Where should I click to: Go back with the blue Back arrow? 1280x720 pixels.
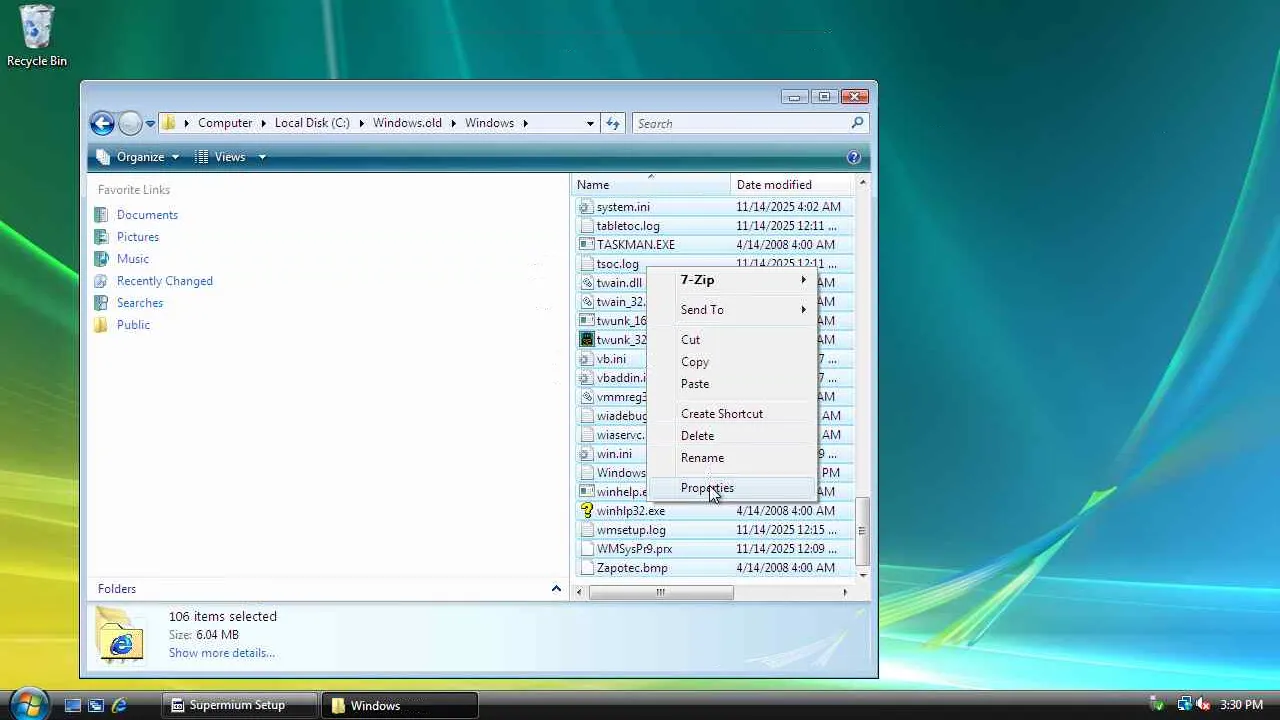[x=102, y=123]
